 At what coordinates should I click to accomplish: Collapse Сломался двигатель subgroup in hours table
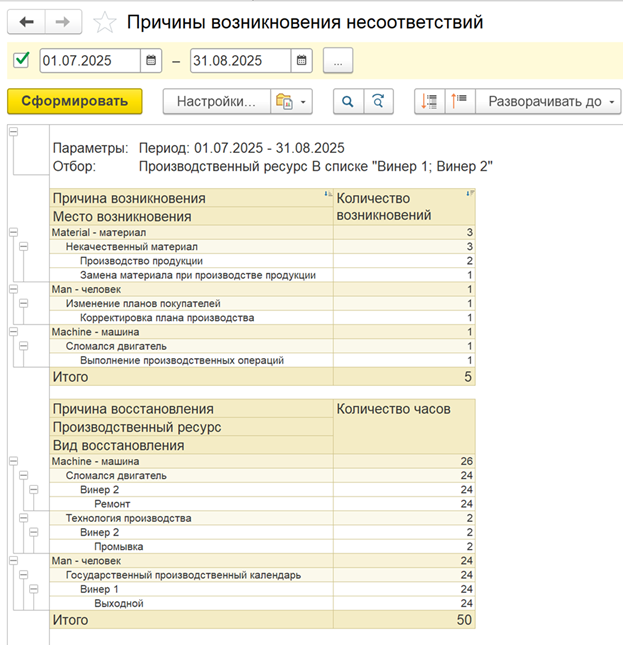coord(24,476)
